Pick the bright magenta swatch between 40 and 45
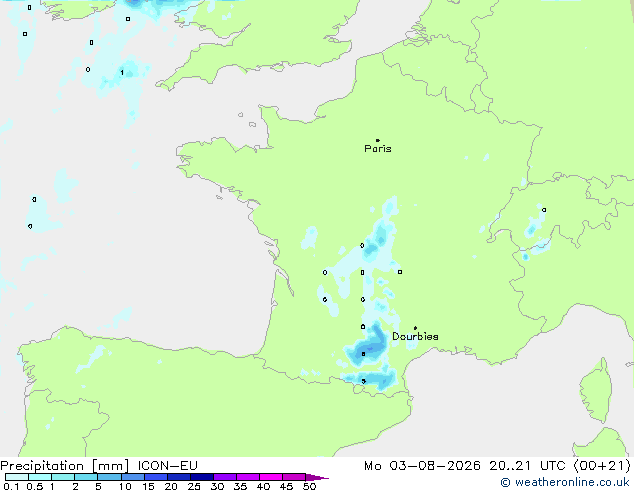The height and width of the screenshot is (490, 634). (271, 477)
